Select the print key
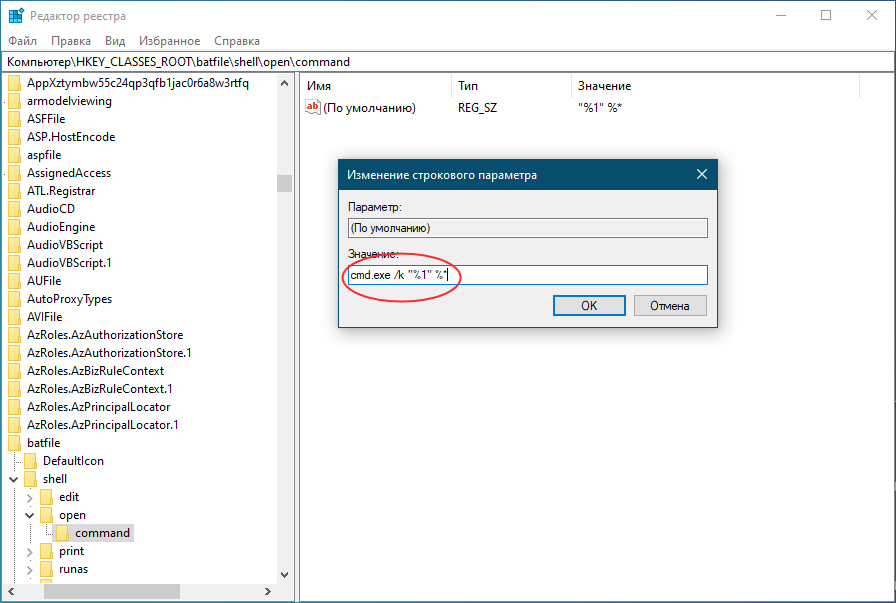The image size is (896, 603). click(x=71, y=551)
